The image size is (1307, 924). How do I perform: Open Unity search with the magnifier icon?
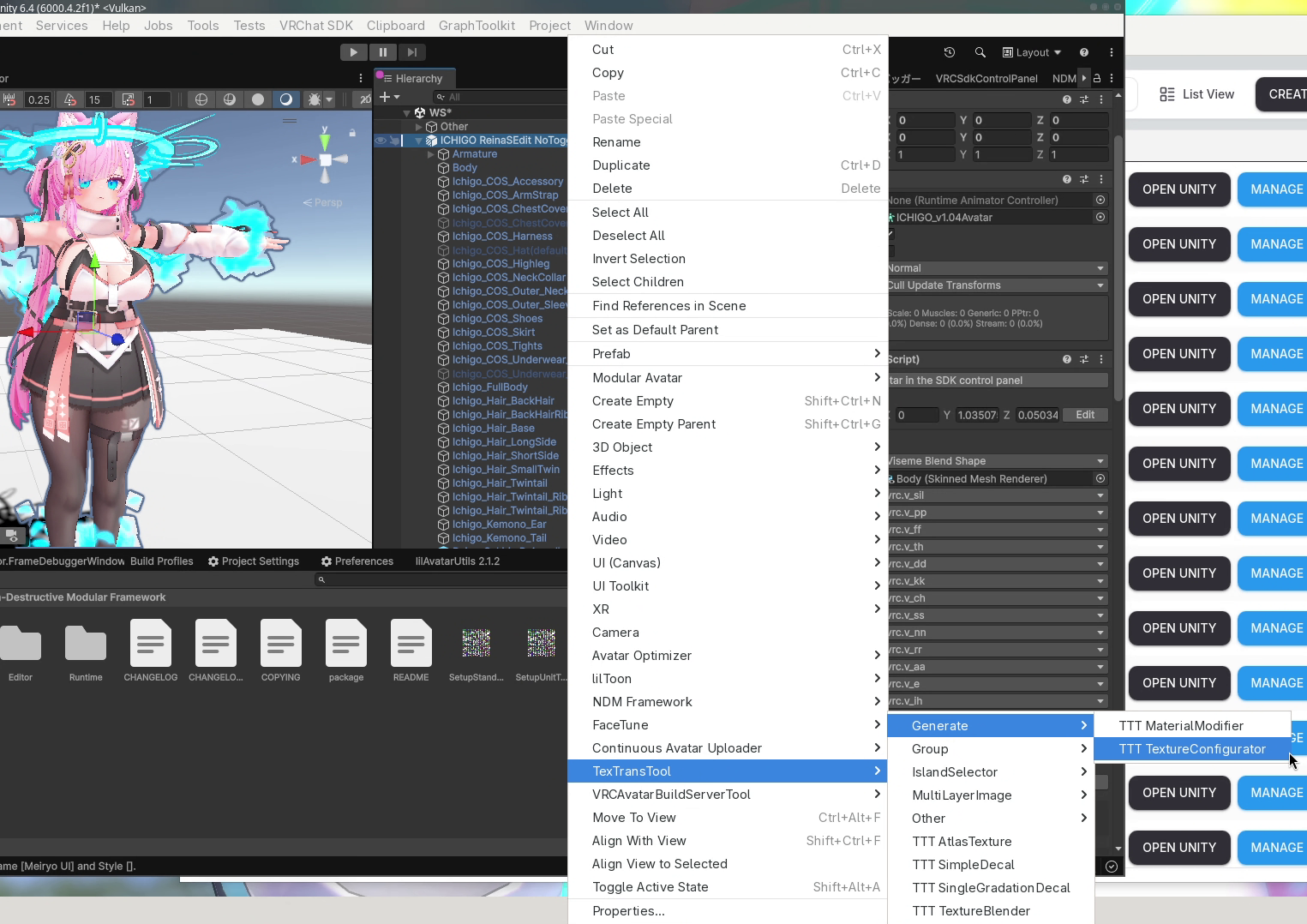click(980, 52)
